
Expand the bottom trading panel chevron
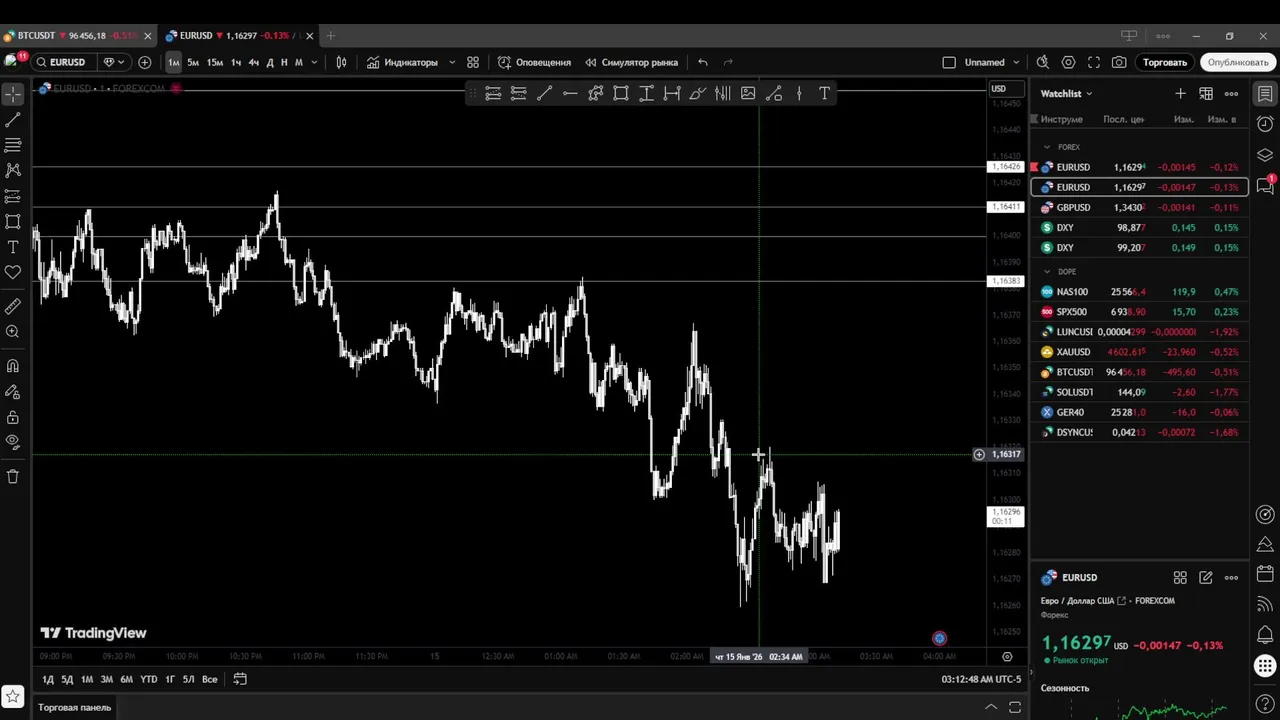[x=991, y=707]
